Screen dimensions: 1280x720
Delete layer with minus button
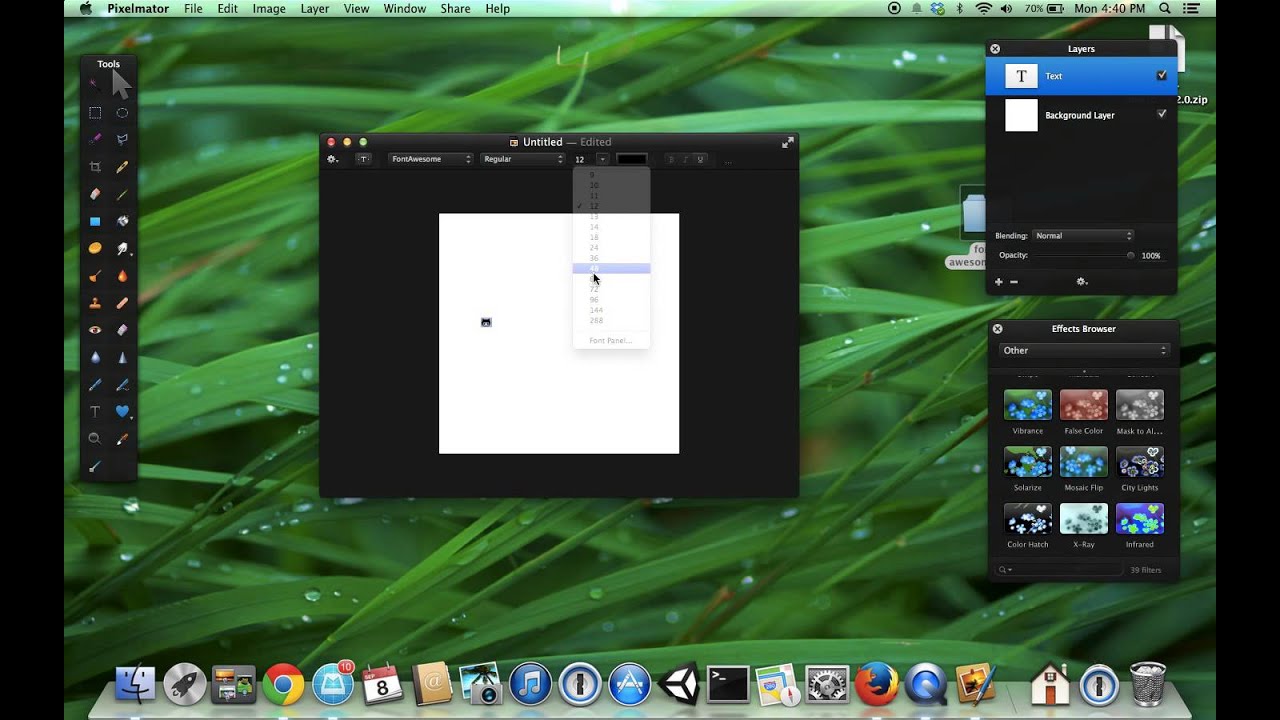[1014, 282]
